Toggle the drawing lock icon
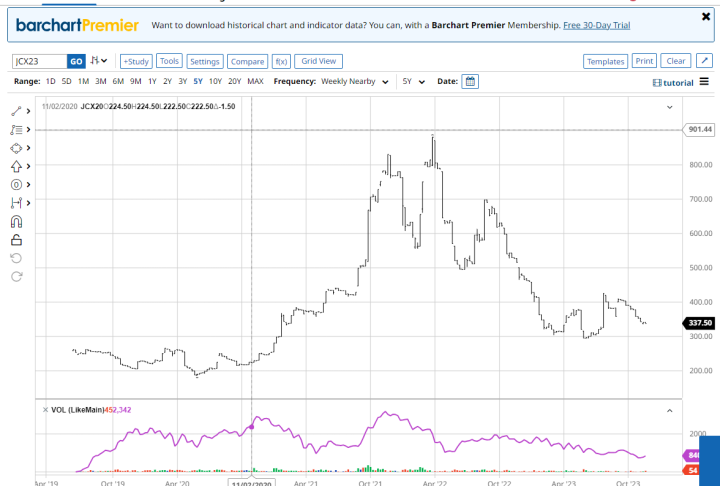The width and height of the screenshot is (720, 486). (x=16, y=240)
